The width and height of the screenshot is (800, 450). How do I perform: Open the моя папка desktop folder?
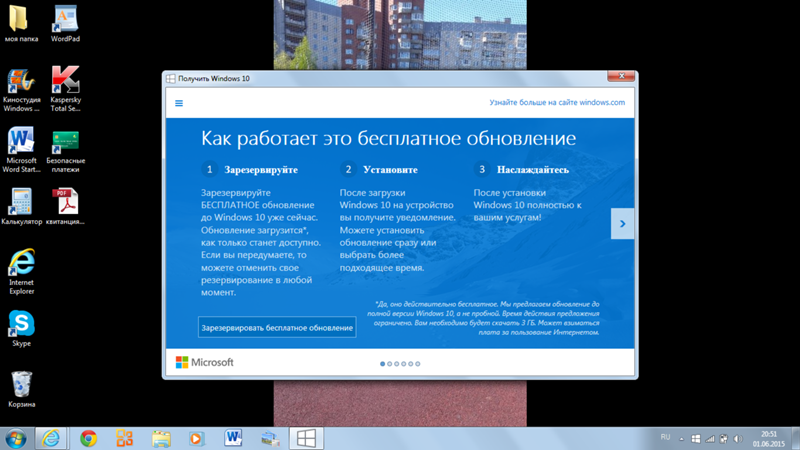coord(21,23)
